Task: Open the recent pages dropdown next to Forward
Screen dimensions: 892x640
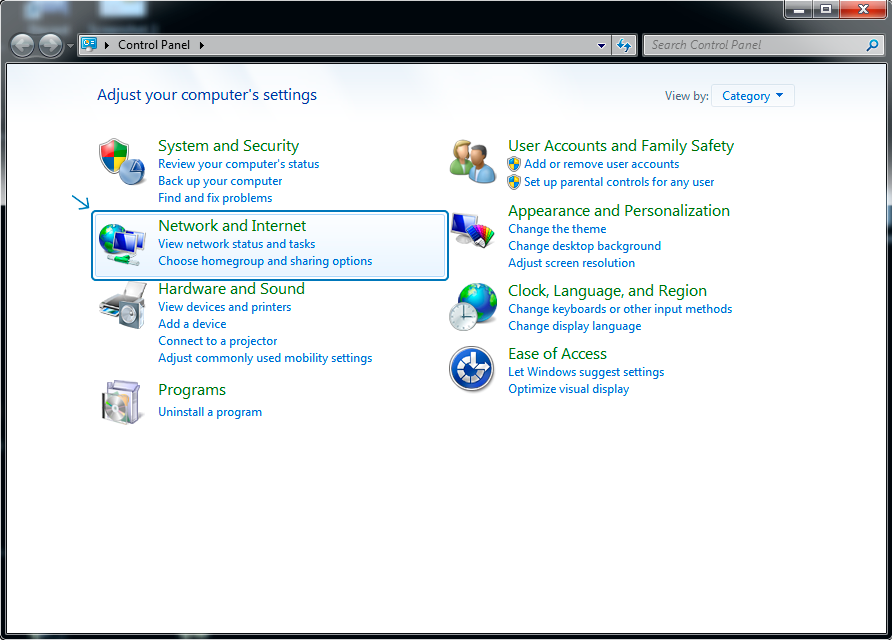Action: coord(70,46)
